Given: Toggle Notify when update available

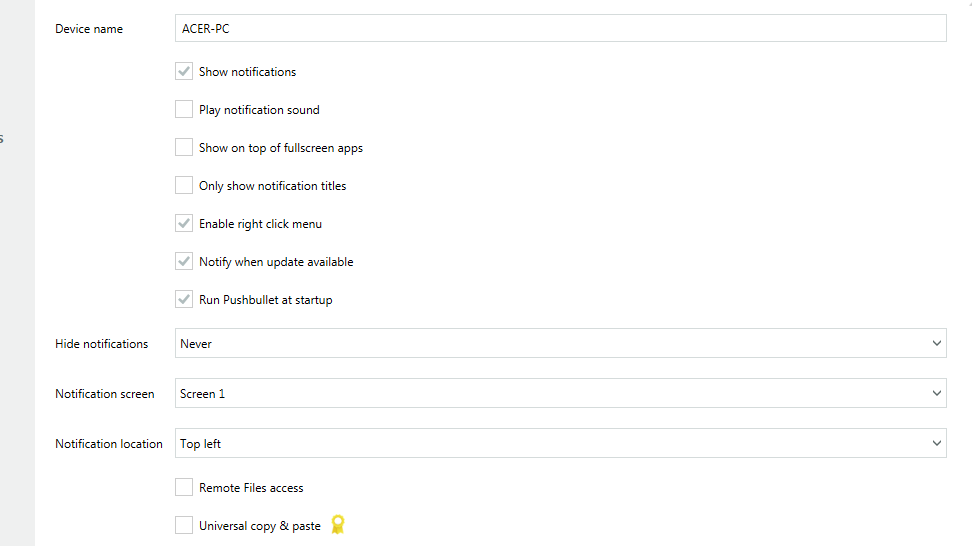Looking at the screenshot, I should coord(184,262).
